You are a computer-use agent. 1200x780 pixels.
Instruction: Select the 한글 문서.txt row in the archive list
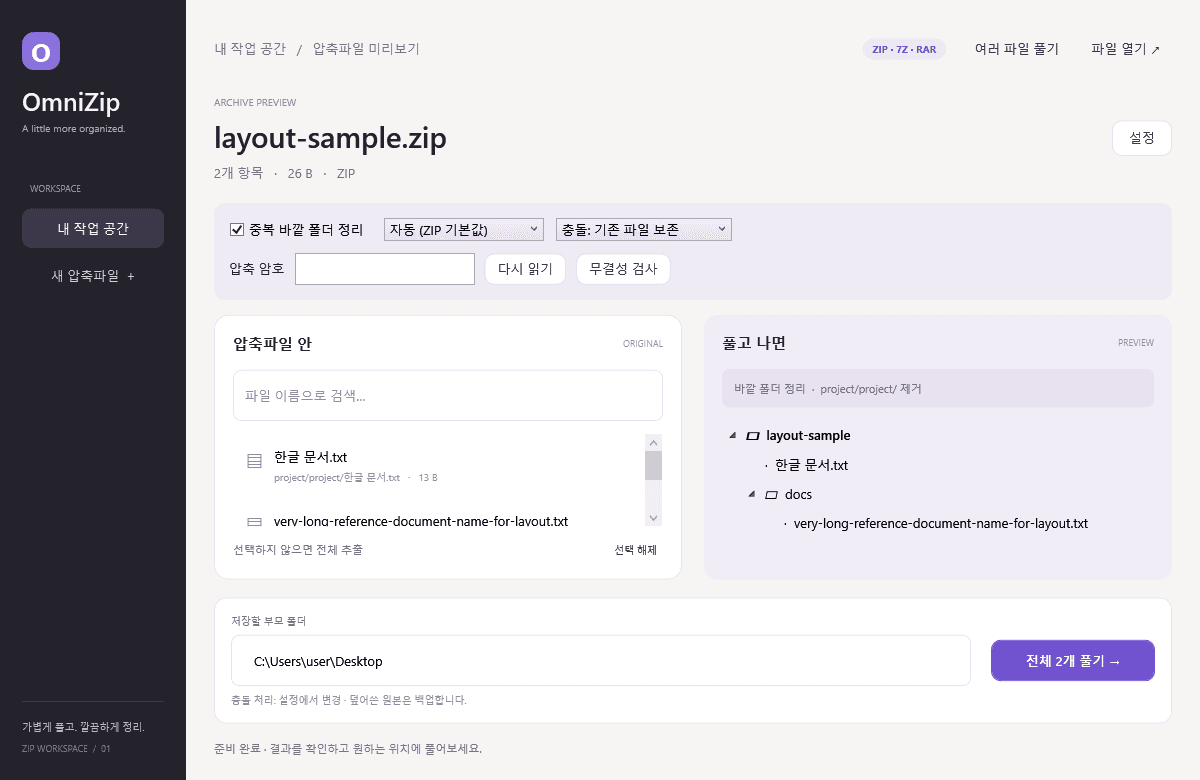440,466
